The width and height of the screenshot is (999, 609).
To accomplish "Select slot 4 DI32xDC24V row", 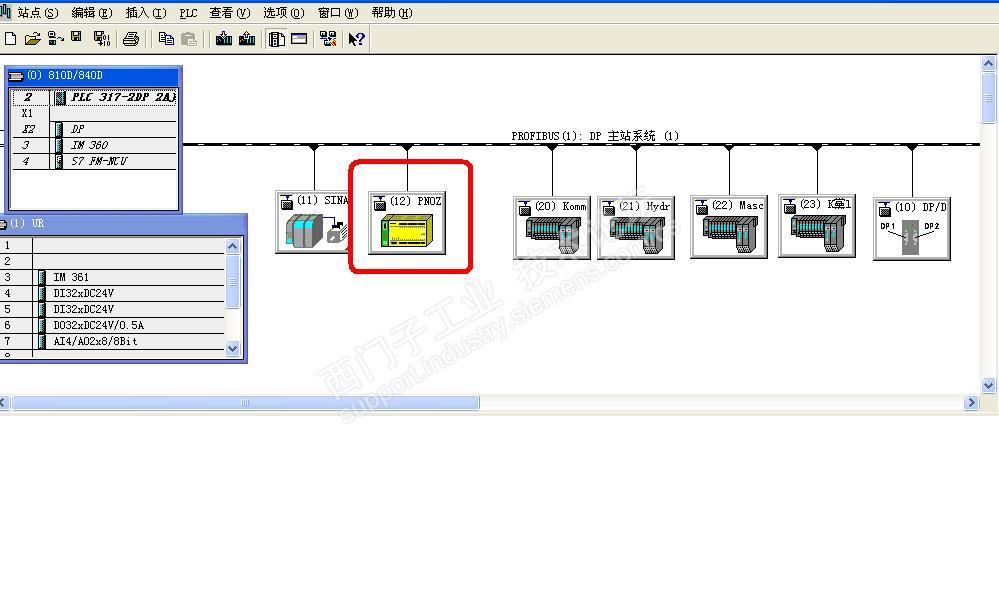I will 112,293.
